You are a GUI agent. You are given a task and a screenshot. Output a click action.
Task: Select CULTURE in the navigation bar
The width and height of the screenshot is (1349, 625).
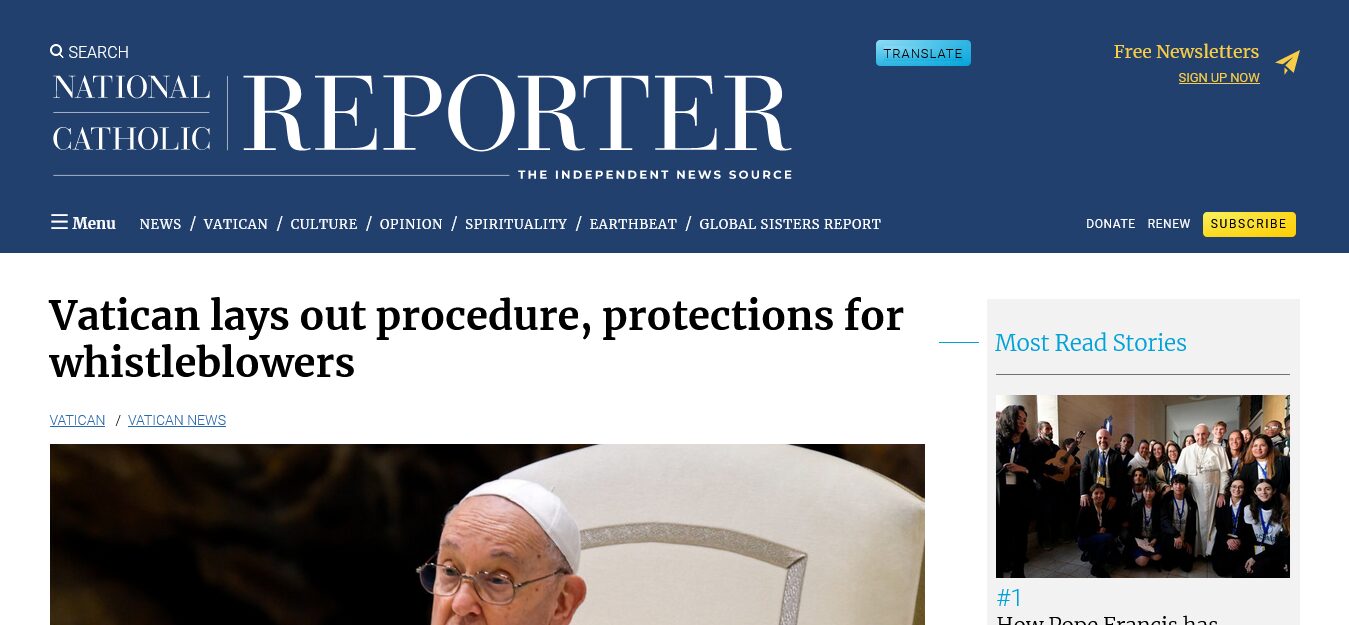[x=324, y=224]
